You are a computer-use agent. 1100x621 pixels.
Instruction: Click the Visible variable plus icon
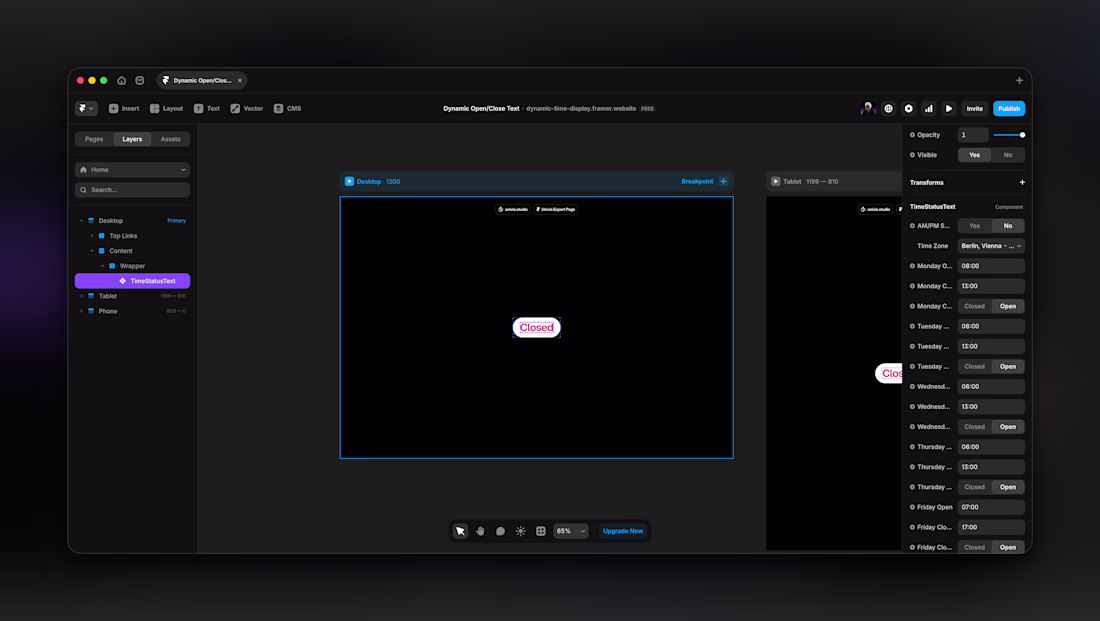point(912,155)
